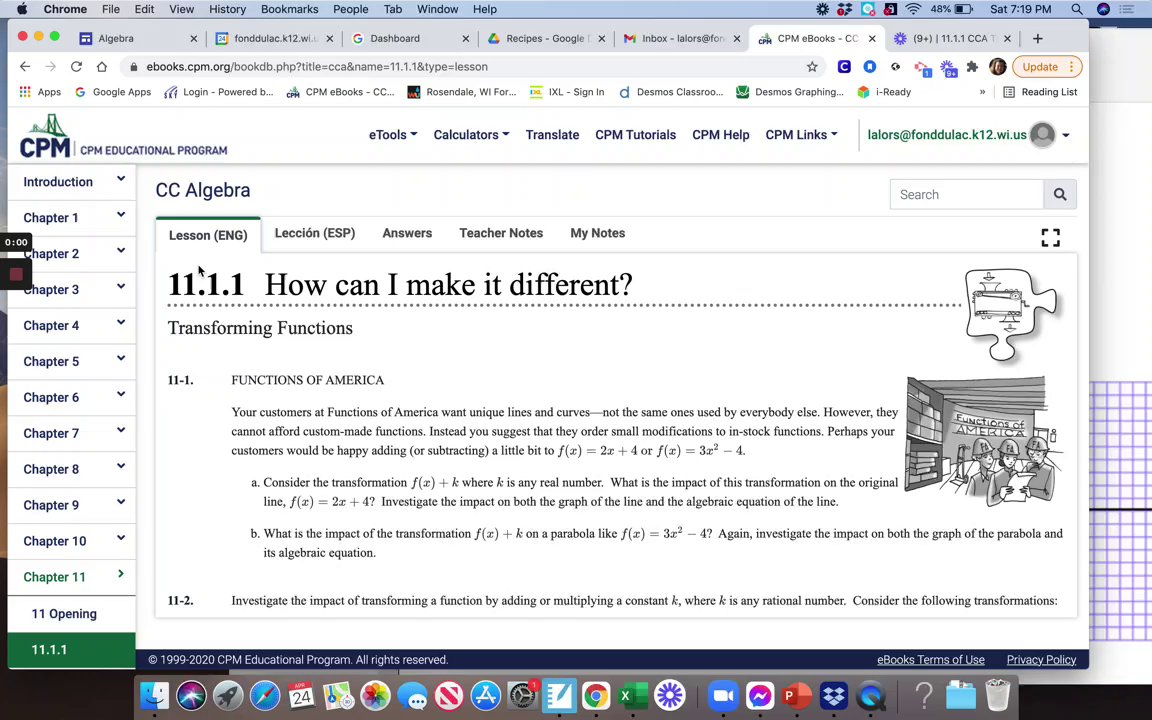Image resolution: width=1152 pixels, height=720 pixels.
Task: Click the address bar URL
Action: click(x=317, y=66)
